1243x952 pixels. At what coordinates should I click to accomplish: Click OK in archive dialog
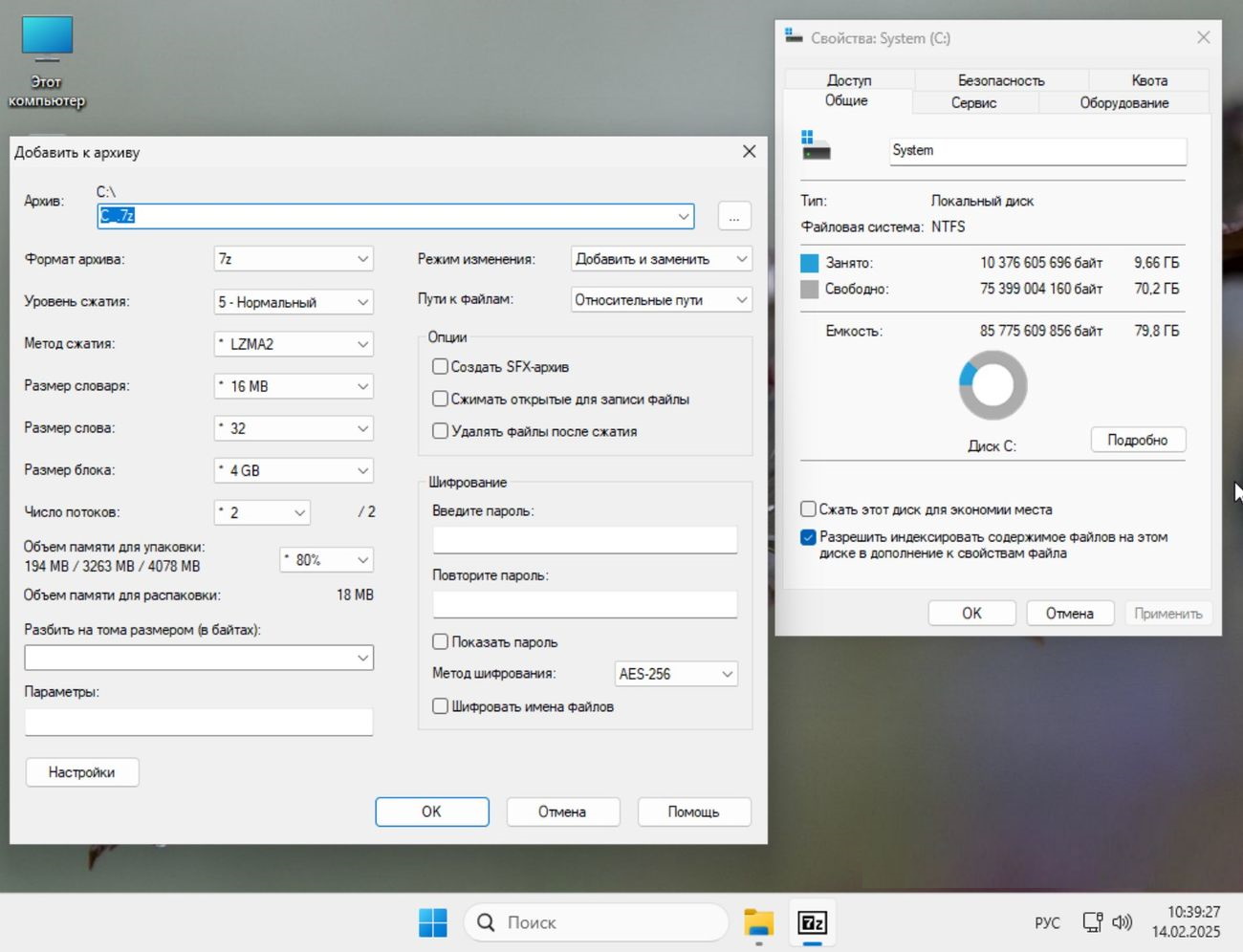tap(432, 811)
